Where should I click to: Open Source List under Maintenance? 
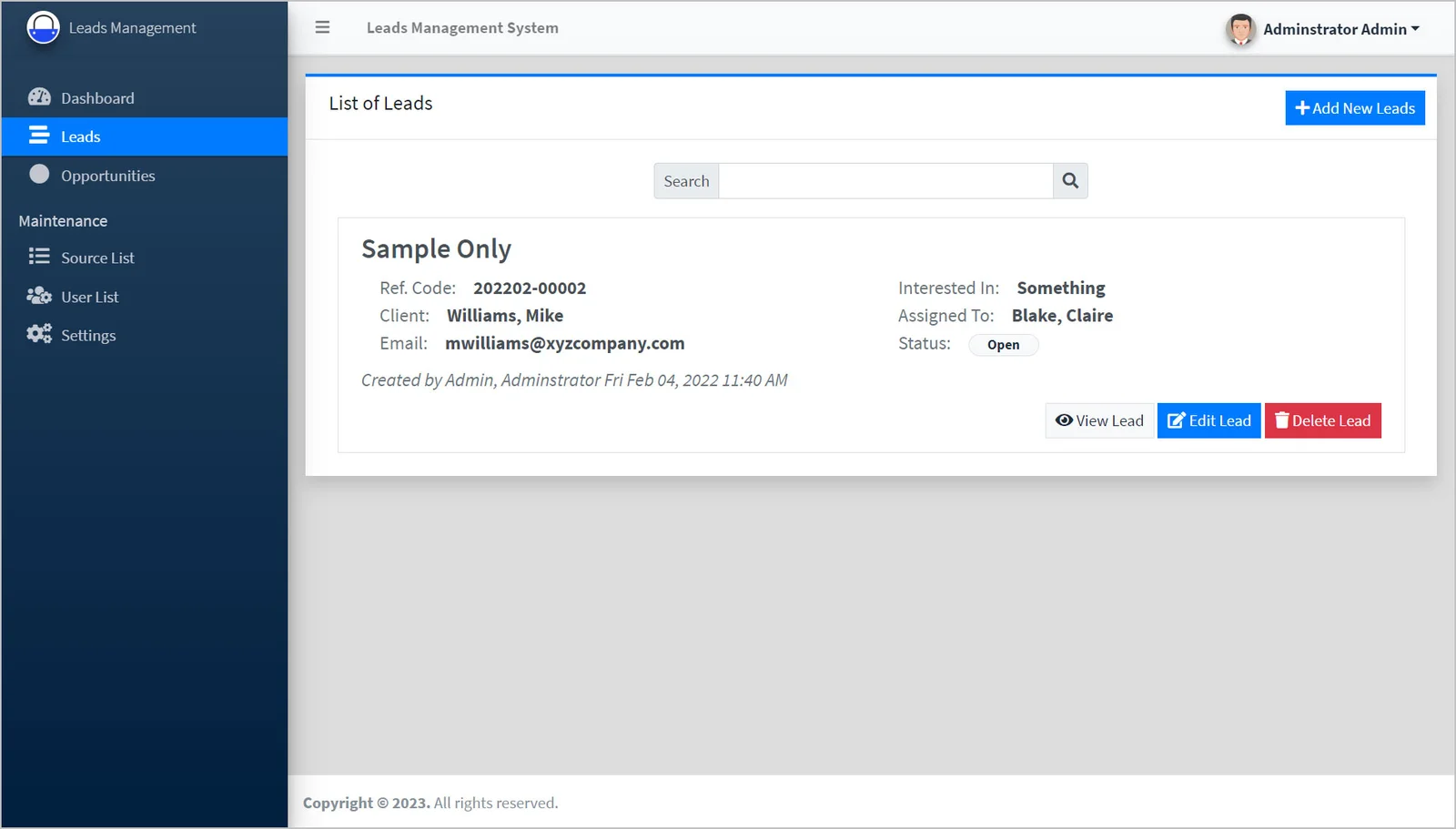pos(145,258)
